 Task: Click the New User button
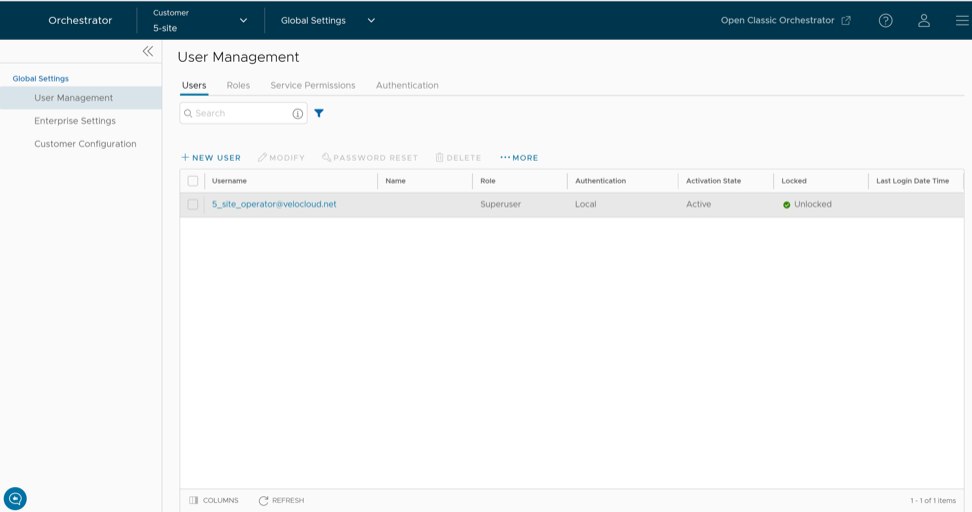click(x=211, y=158)
